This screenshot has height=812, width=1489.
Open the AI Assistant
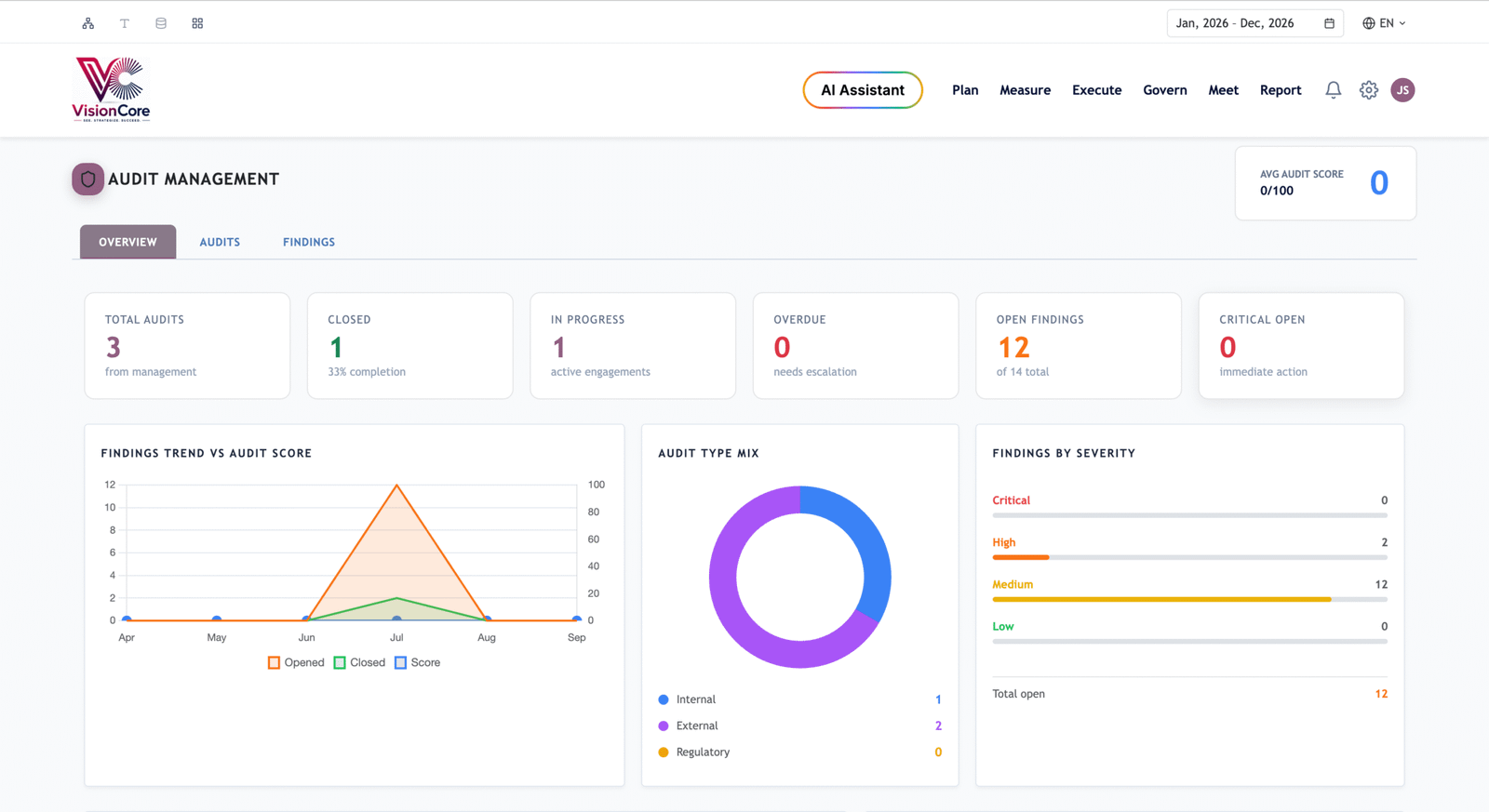pyautogui.click(x=863, y=90)
